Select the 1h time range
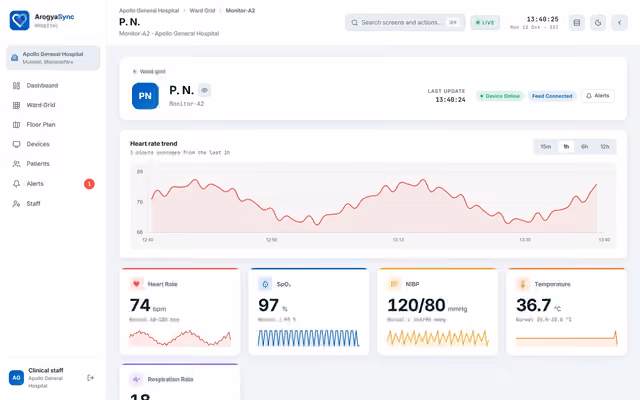The height and width of the screenshot is (400, 640). pos(566,147)
